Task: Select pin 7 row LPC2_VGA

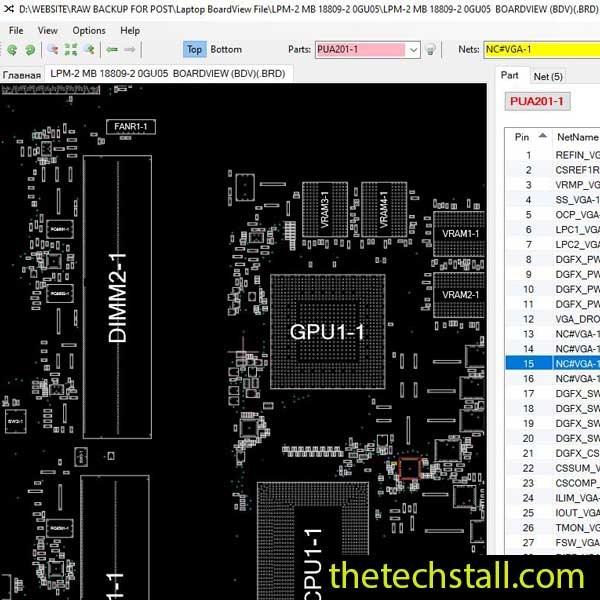Action: pyautogui.click(x=553, y=245)
